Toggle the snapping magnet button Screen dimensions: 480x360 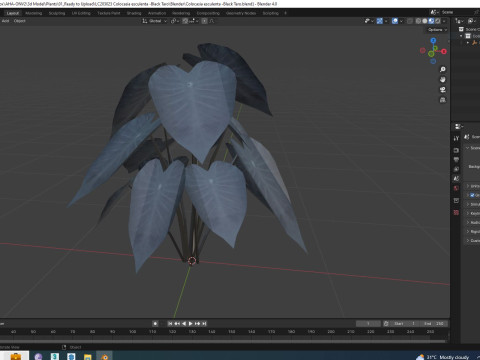(x=185, y=21)
